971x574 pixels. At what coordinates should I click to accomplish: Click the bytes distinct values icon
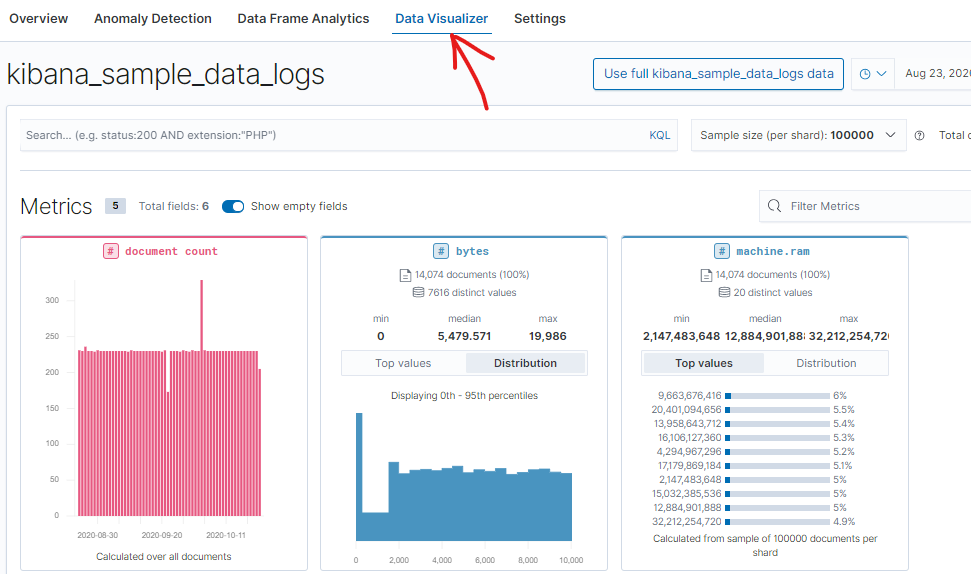click(419, 292)
